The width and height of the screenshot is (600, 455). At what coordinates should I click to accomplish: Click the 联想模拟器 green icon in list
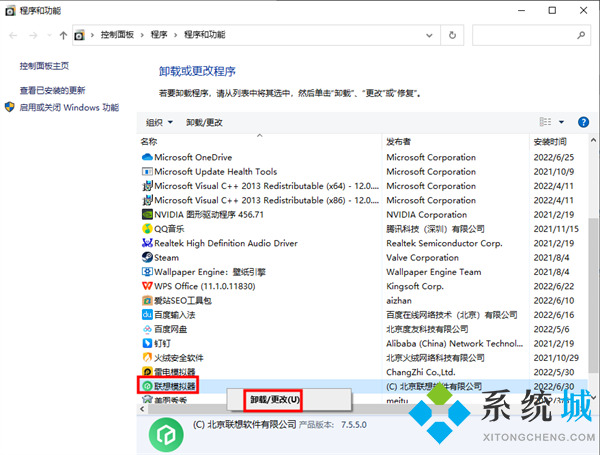pos(147,386)
